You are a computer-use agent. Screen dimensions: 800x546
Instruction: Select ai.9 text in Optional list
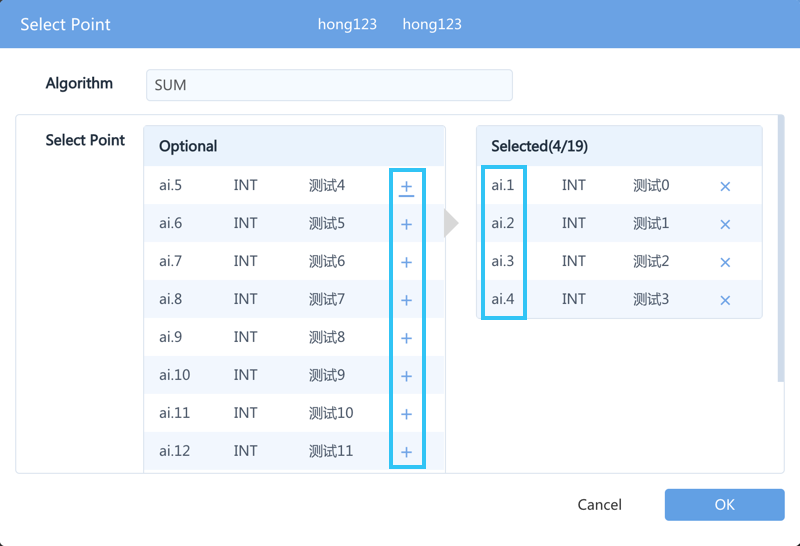point(170,337)
